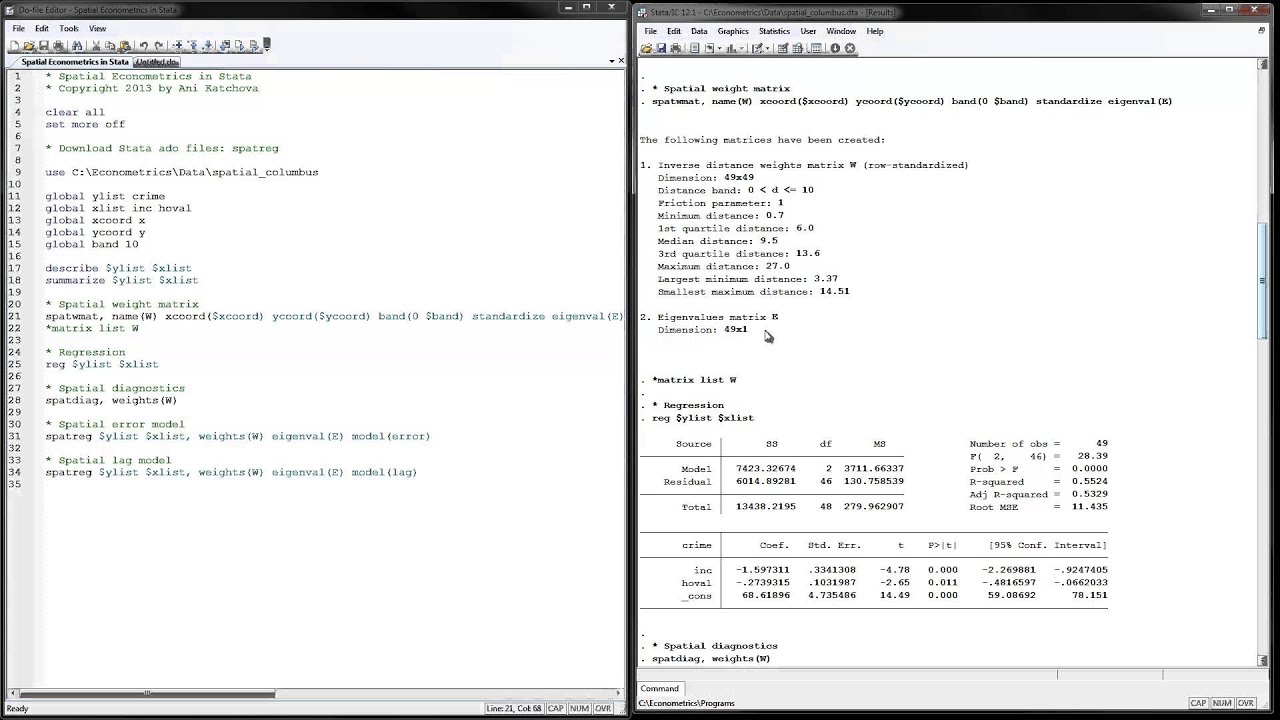
Task: Expand the Viewer icon dropdown arrow
Action: [719, 48]
